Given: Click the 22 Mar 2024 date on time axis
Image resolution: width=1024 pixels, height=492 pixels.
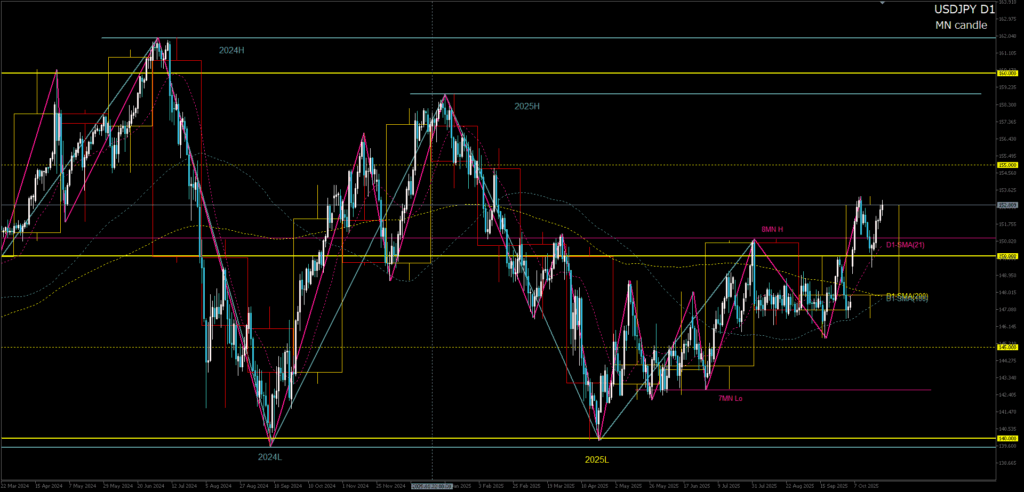Looking at the screenshot, I should 15,486.
